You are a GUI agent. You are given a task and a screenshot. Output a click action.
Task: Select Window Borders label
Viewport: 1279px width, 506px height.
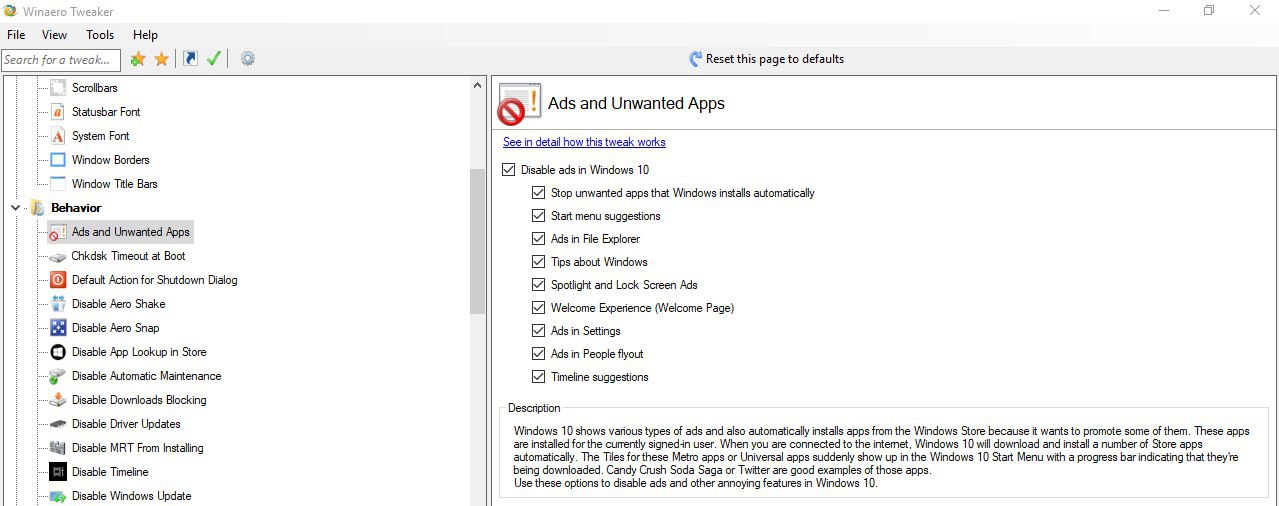coord(111,160)
